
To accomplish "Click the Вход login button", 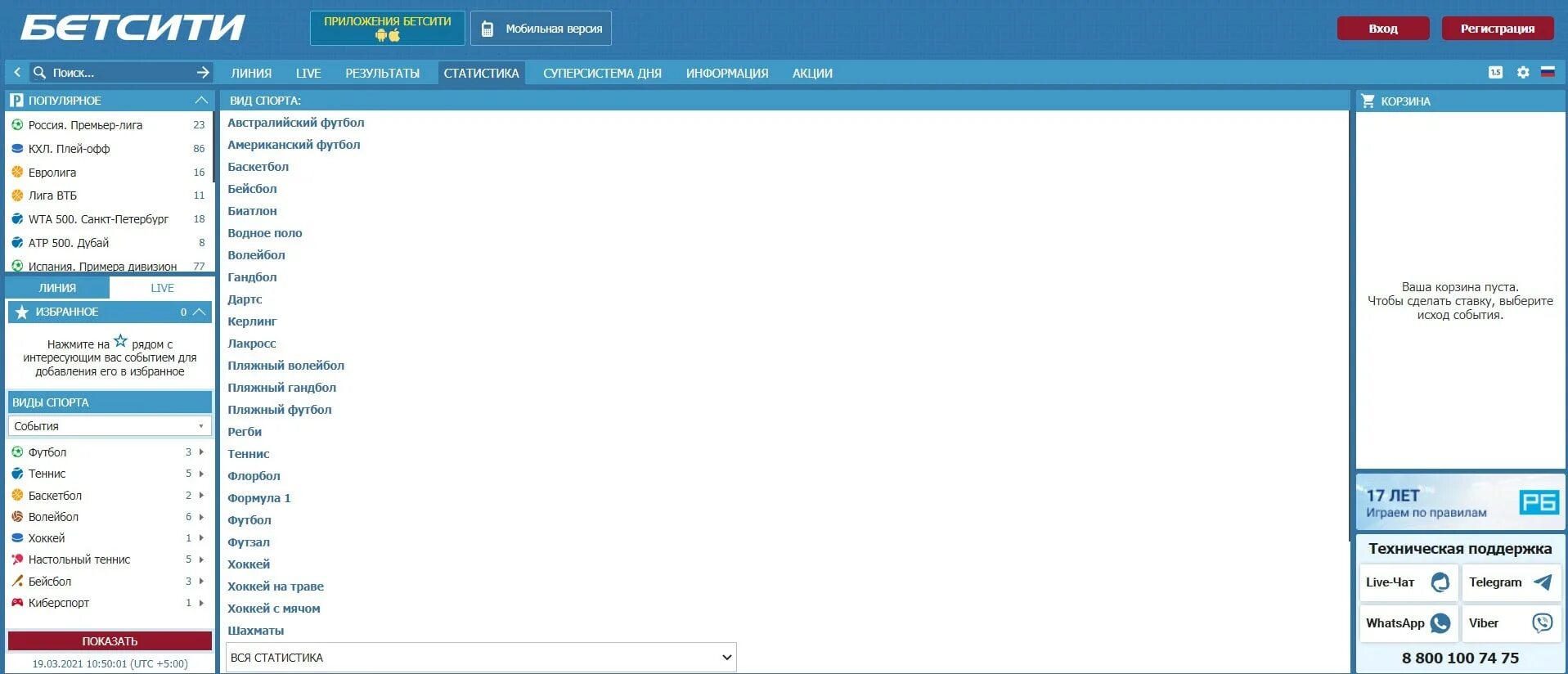I will [x=1383, y=28].
